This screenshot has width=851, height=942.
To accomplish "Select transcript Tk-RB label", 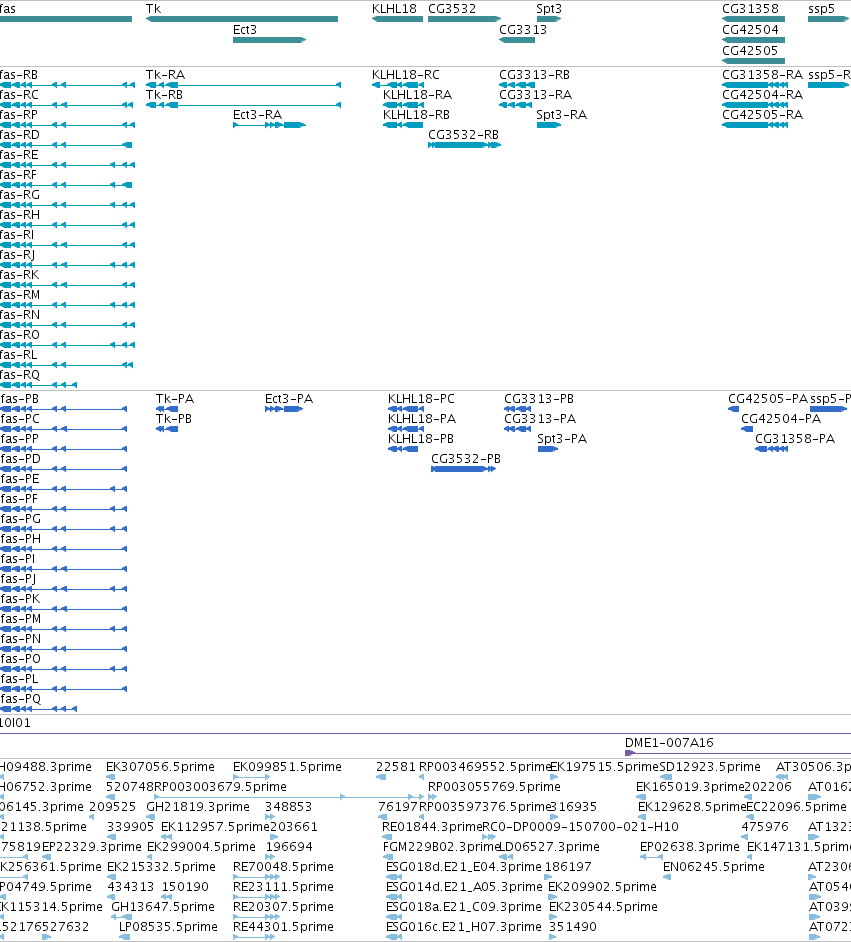I will (165, 95).
